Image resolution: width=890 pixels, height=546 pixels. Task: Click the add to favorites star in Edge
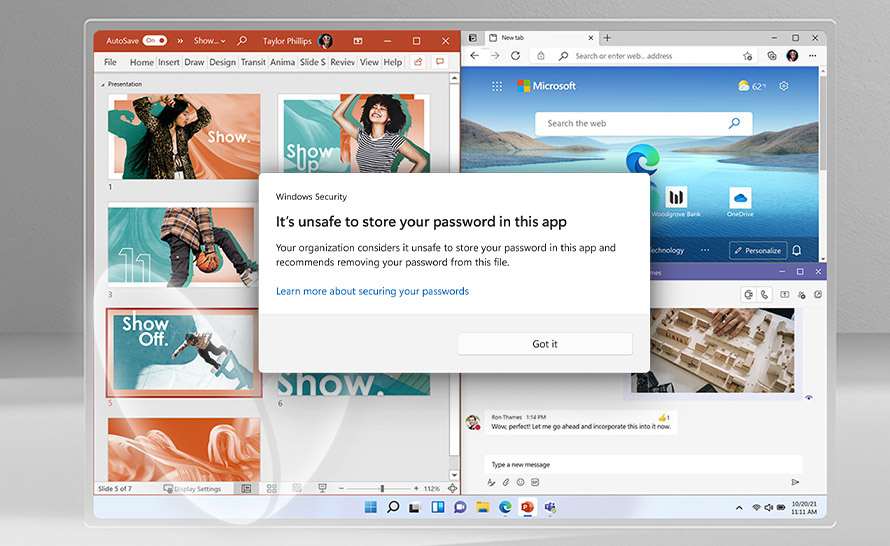[x=748, y=56]
